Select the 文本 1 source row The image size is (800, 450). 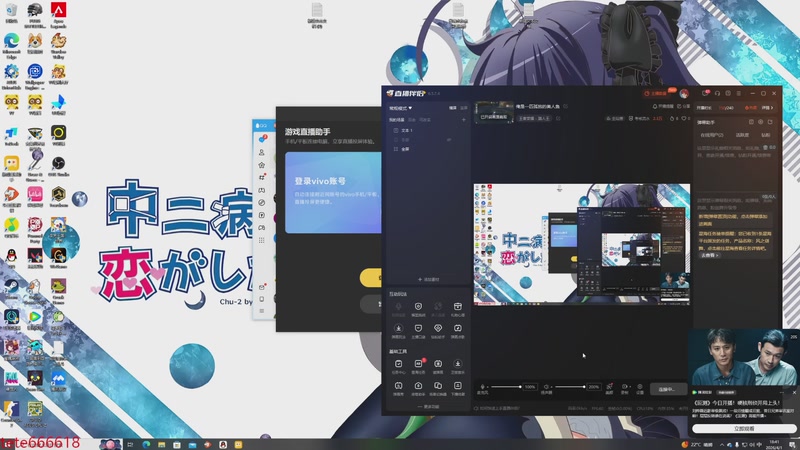[x=428, y=131]
